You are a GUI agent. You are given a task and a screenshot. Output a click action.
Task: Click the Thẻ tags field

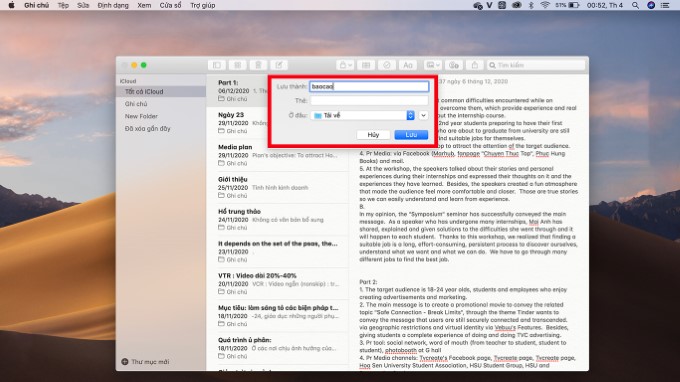point(369,101)
